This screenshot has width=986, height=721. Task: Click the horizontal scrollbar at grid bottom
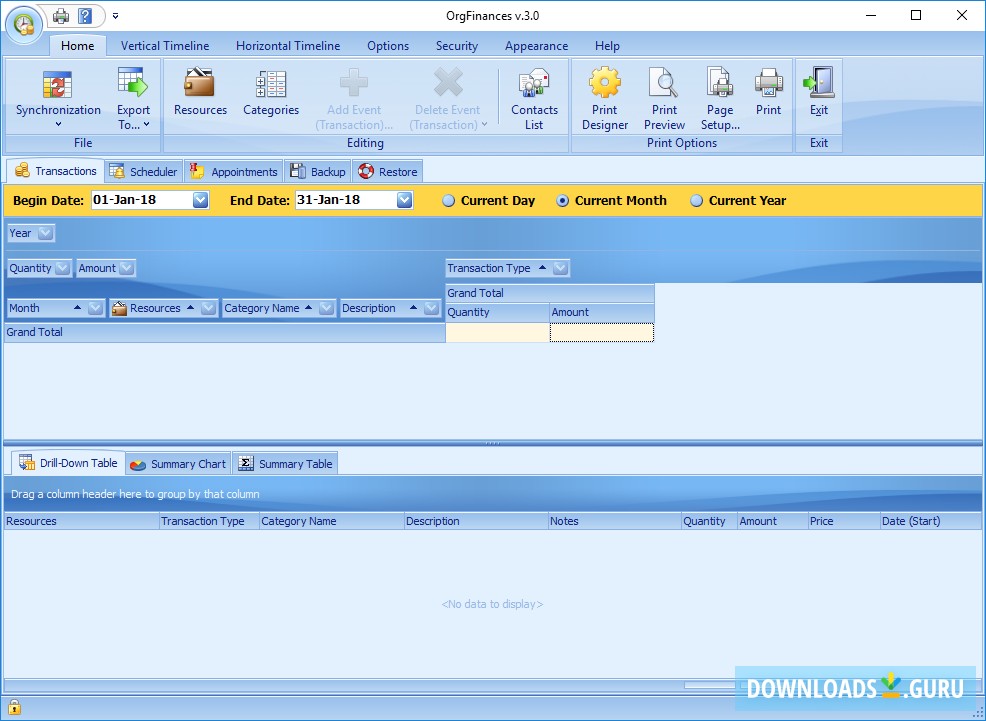tap(492, 685)
